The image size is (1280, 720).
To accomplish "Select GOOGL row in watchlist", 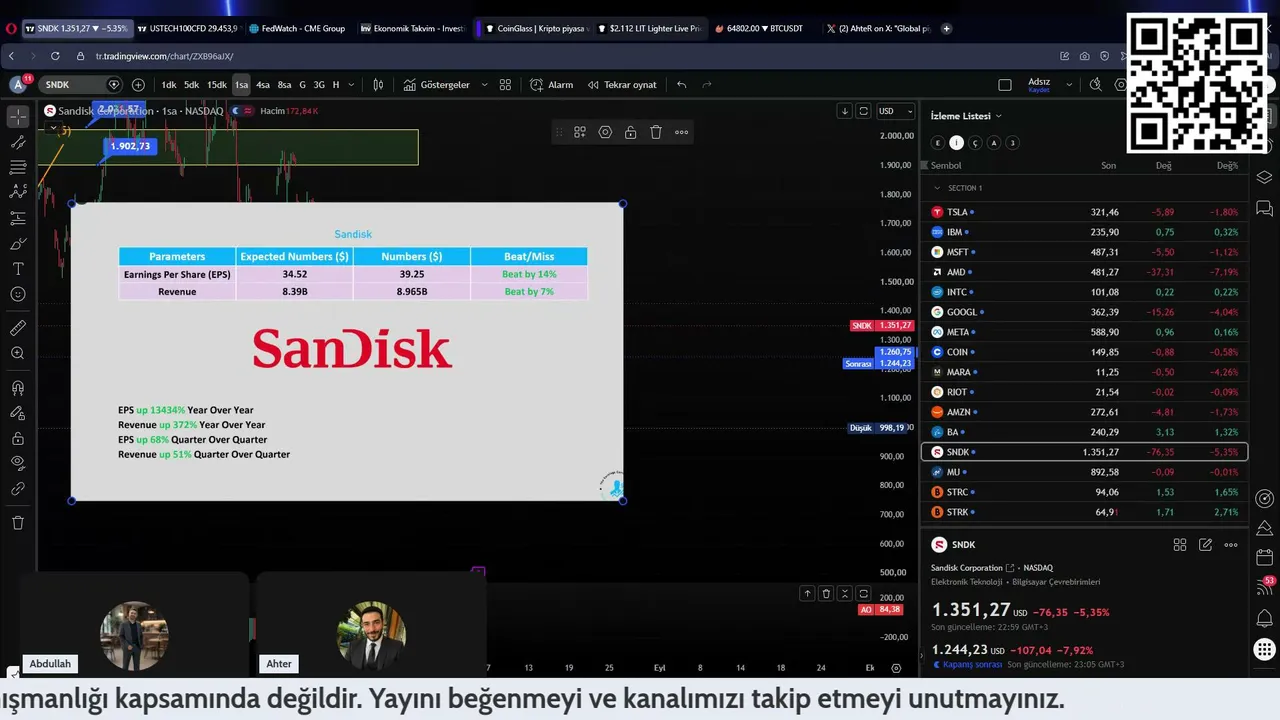I will click(1085, 312).
